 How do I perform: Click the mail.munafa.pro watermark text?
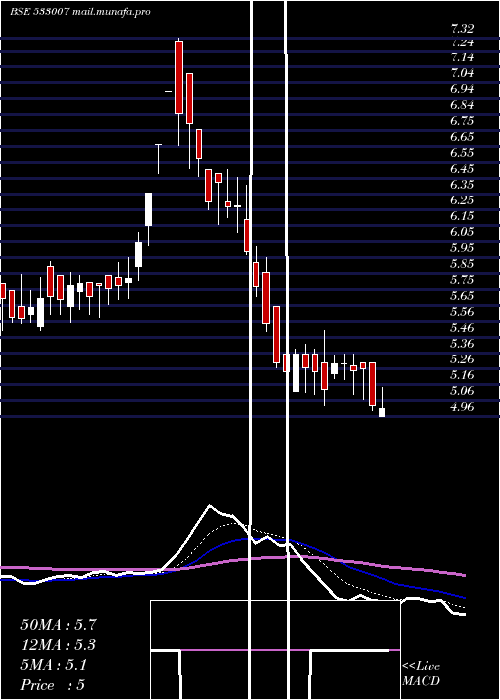click(x=111, y=12)
